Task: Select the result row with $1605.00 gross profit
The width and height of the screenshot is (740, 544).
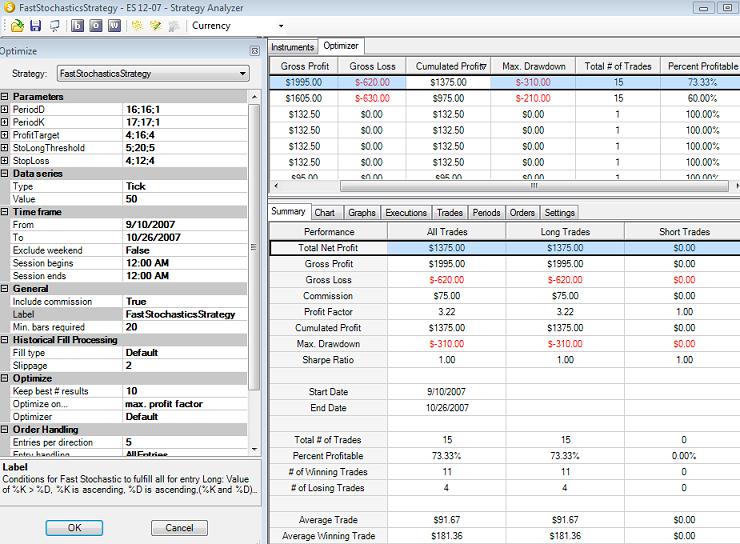Action: (x=505, y=98)
